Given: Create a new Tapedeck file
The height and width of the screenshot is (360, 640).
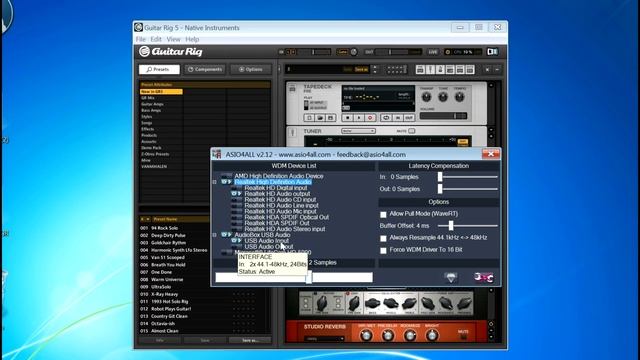Looking at the screenshot, I should [x=309, y=118].
